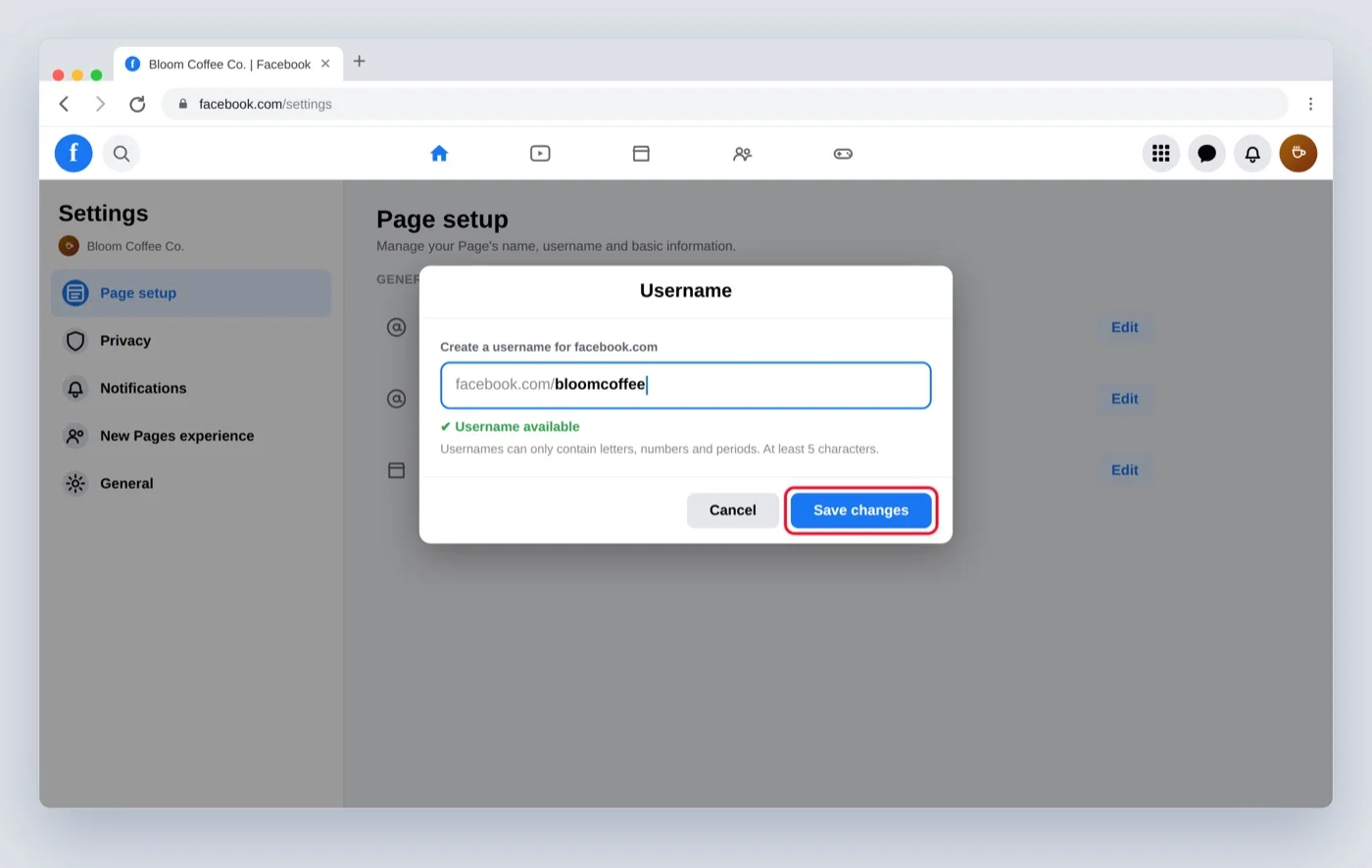Open Messenger chat icon
This screenshot has width=1372, height=868.
point(1206,153)
